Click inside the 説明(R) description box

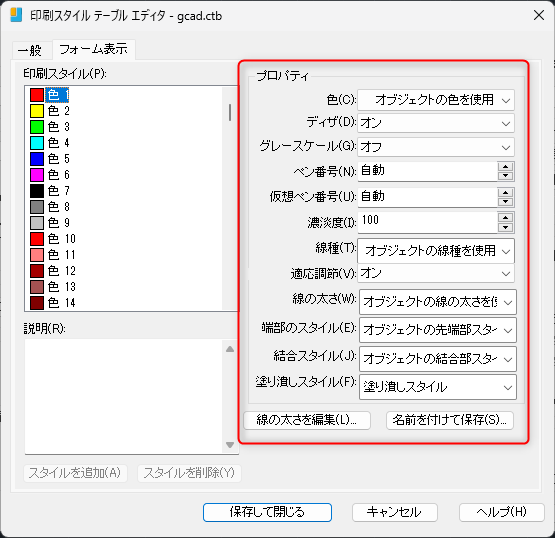[124, 396]
